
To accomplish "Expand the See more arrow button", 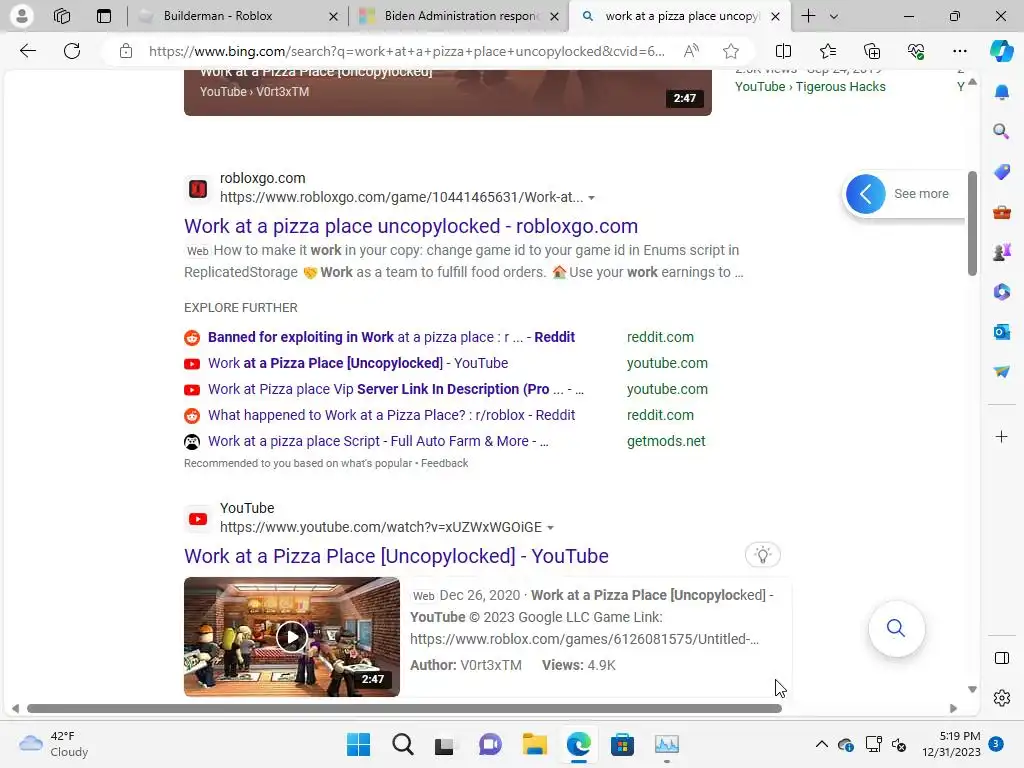I will pyautogui.click(x=865, y=194).
